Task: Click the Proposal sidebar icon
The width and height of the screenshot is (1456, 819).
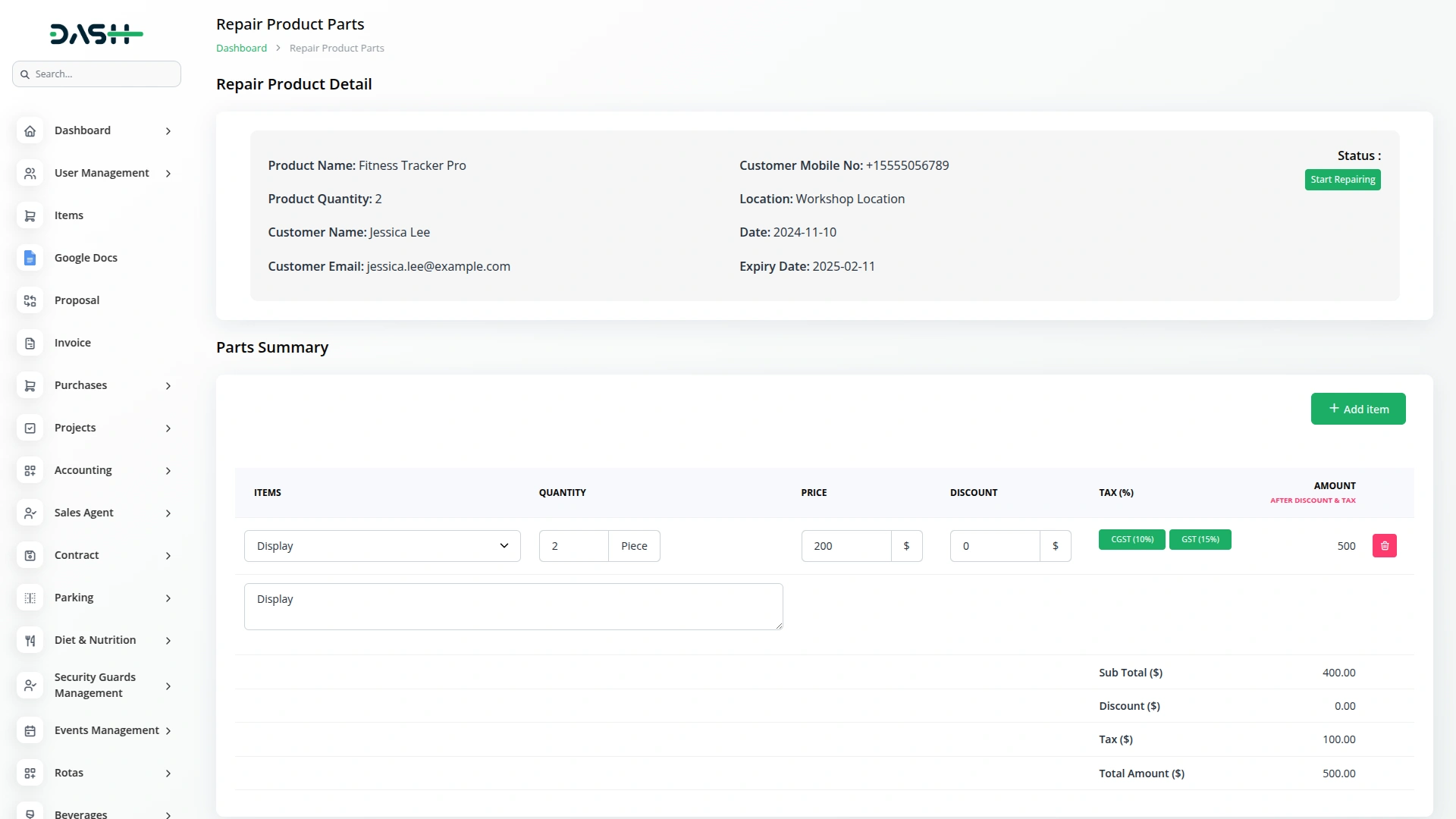Action: tap(30, 301)
